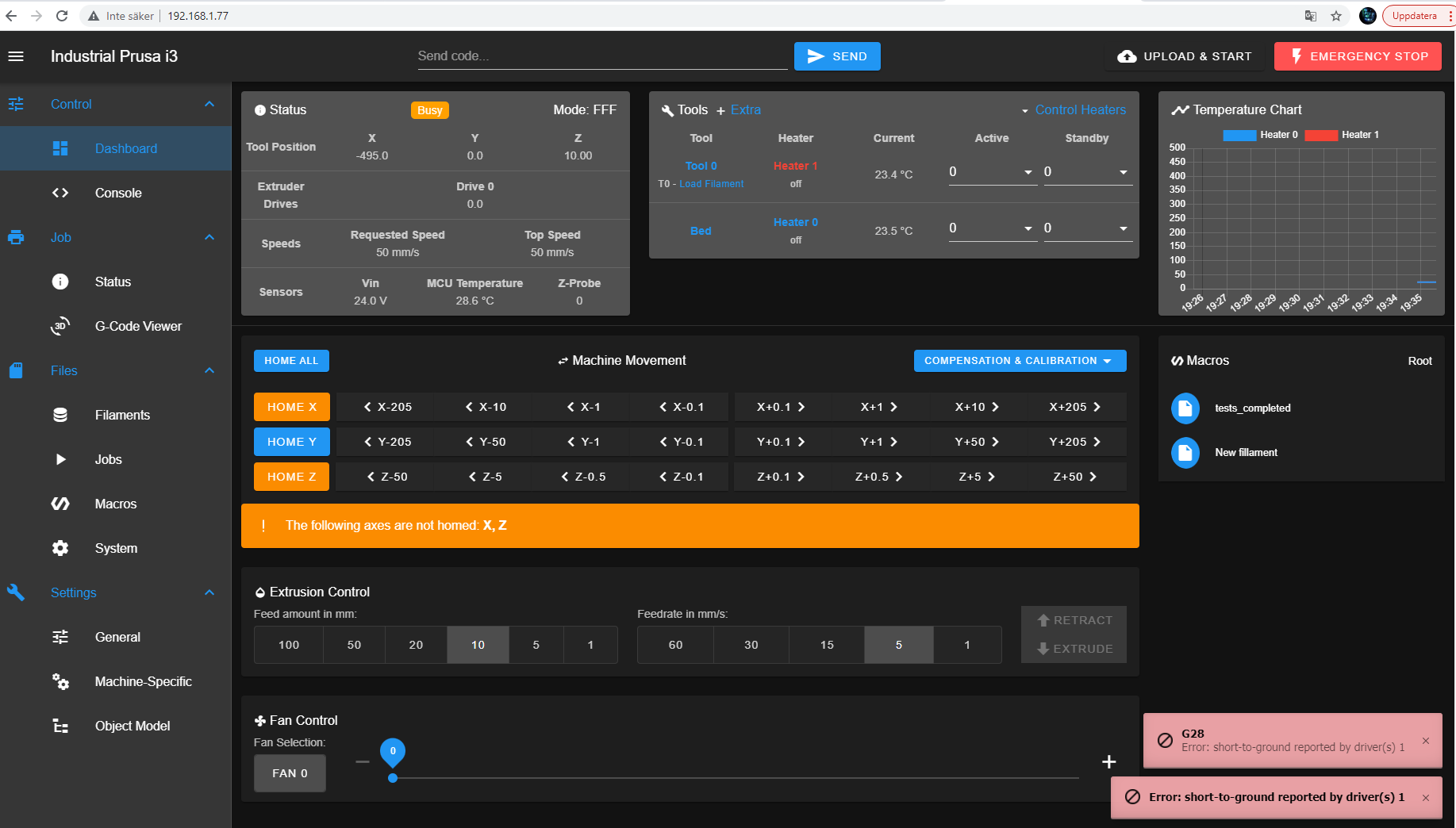Image resolution: width=1456 pixels, height=828 pixels.
Task: Go back in browser history
Action: (x=11, y=16)
